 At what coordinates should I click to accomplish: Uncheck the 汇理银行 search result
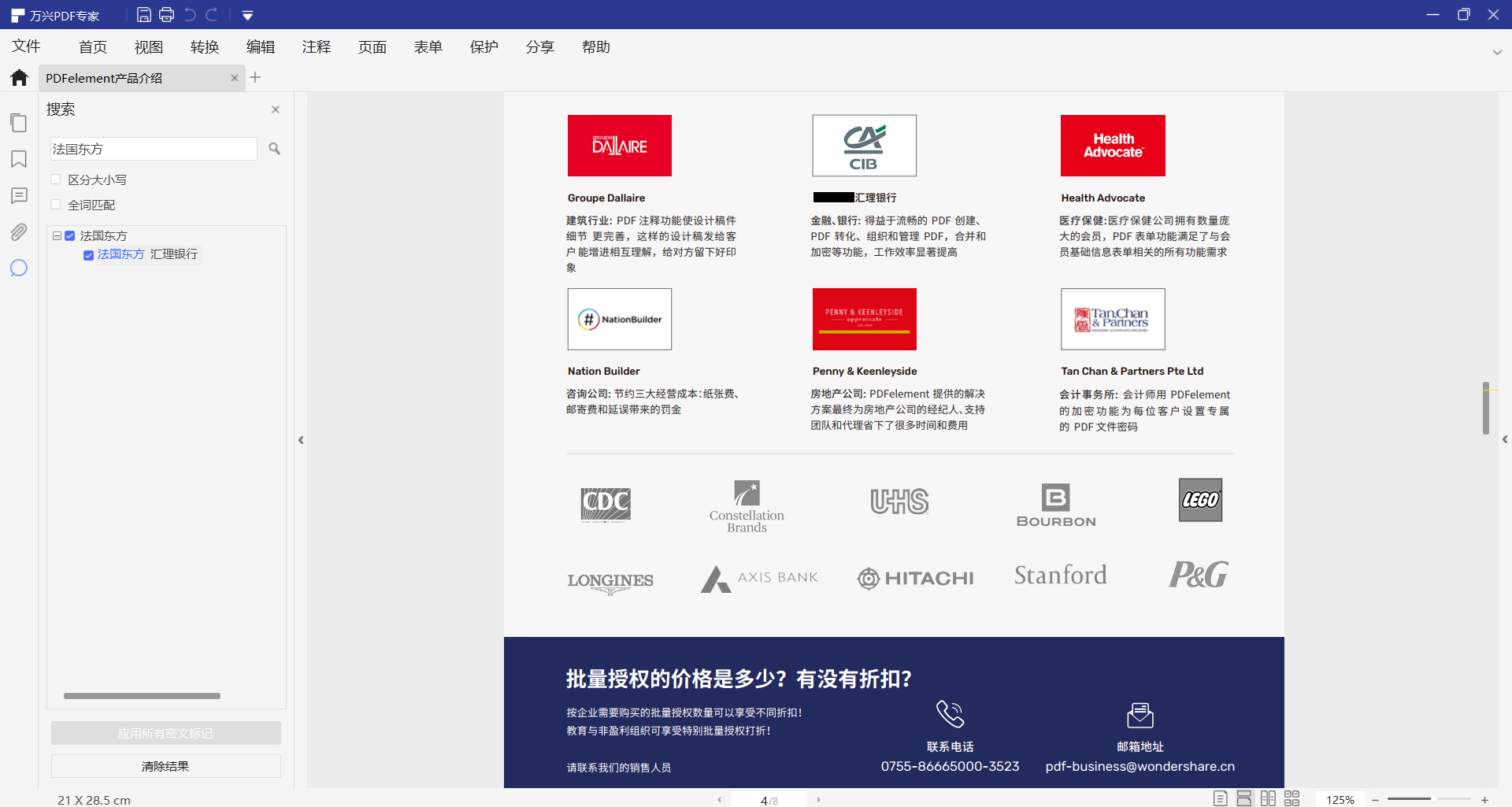tap(89, 254)
